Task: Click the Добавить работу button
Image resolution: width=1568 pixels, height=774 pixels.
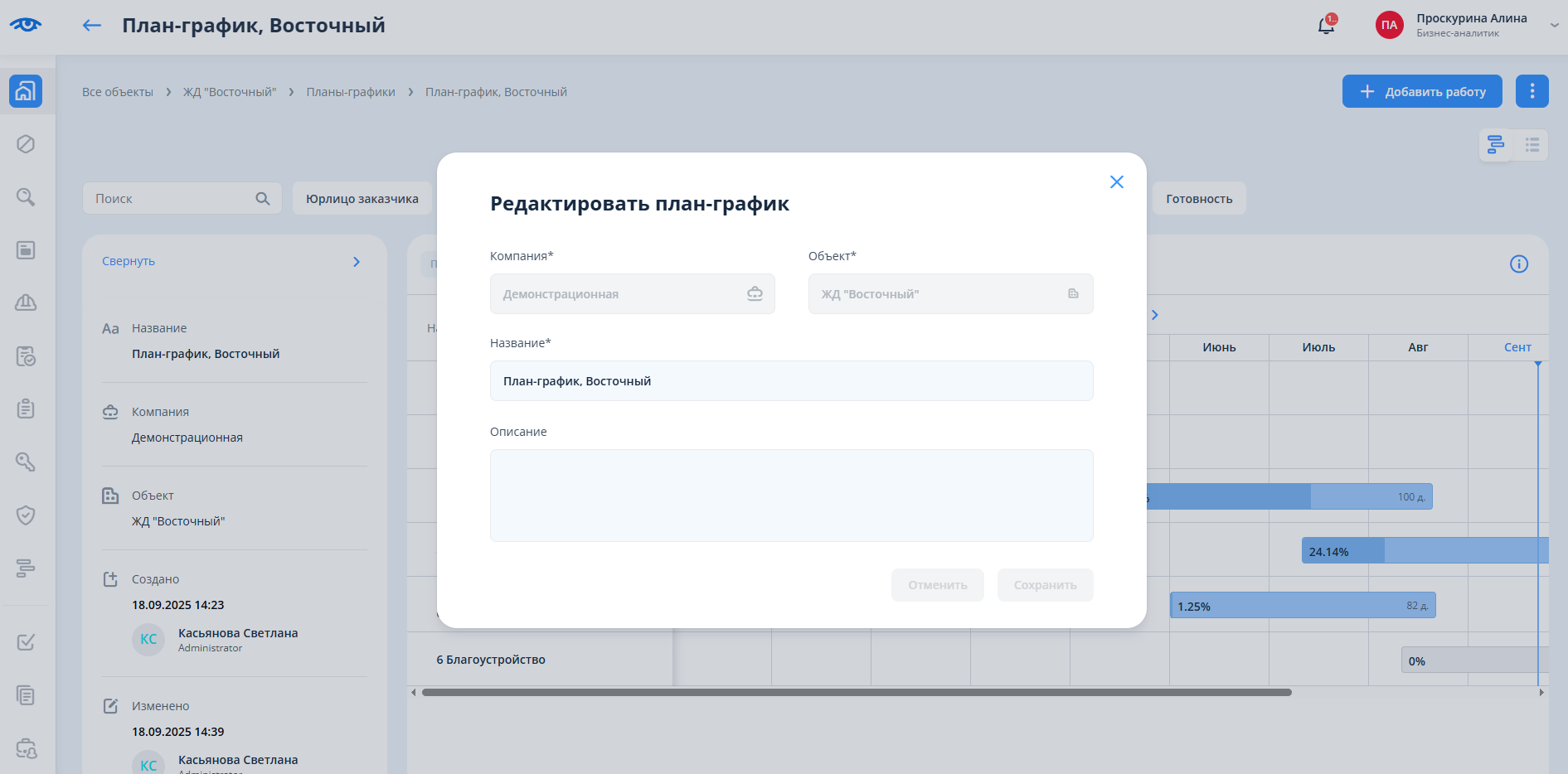Action: point(1421,91)
